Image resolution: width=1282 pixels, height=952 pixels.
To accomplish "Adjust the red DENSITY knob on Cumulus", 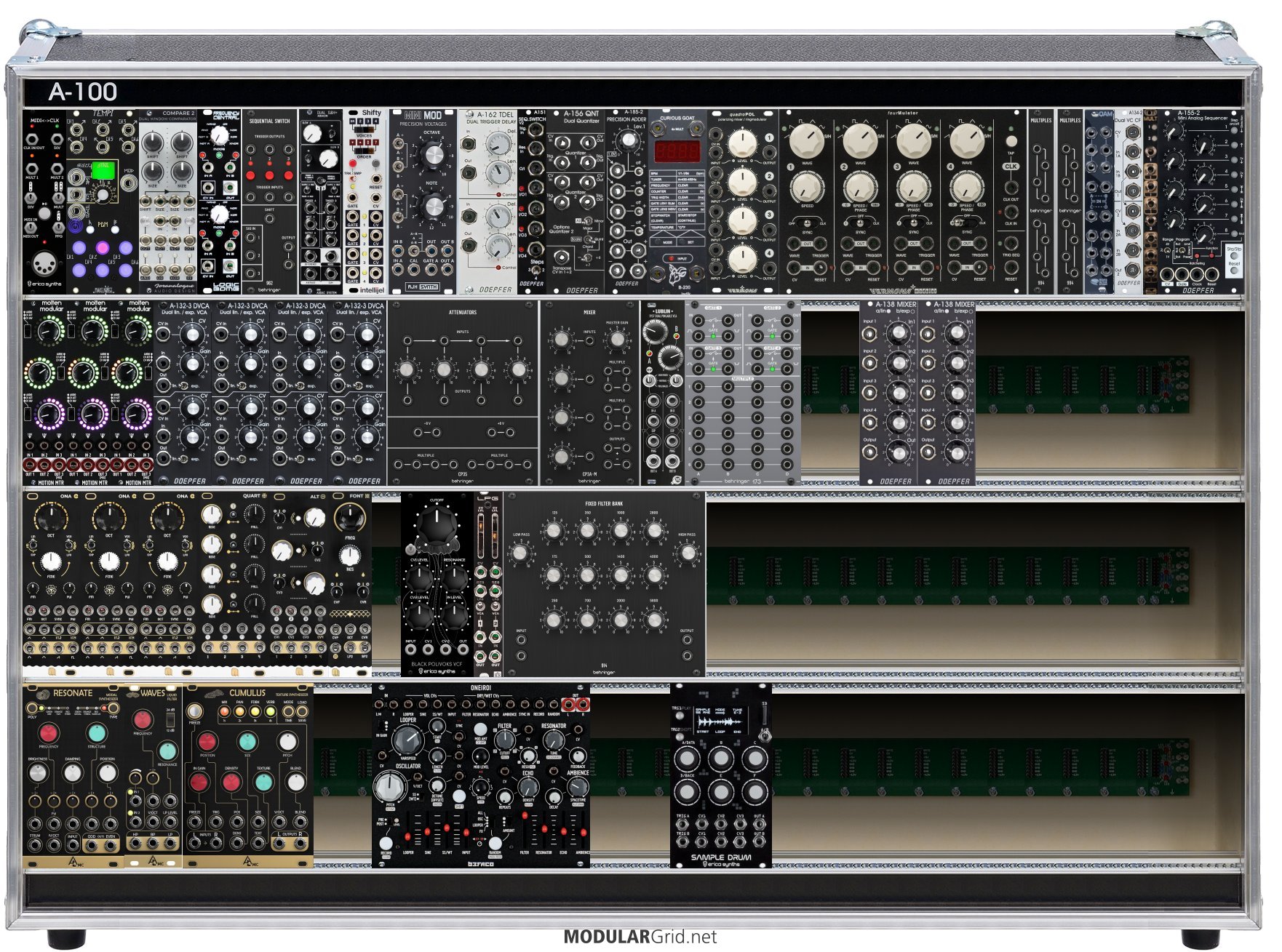I will click(x=231, y=783).
